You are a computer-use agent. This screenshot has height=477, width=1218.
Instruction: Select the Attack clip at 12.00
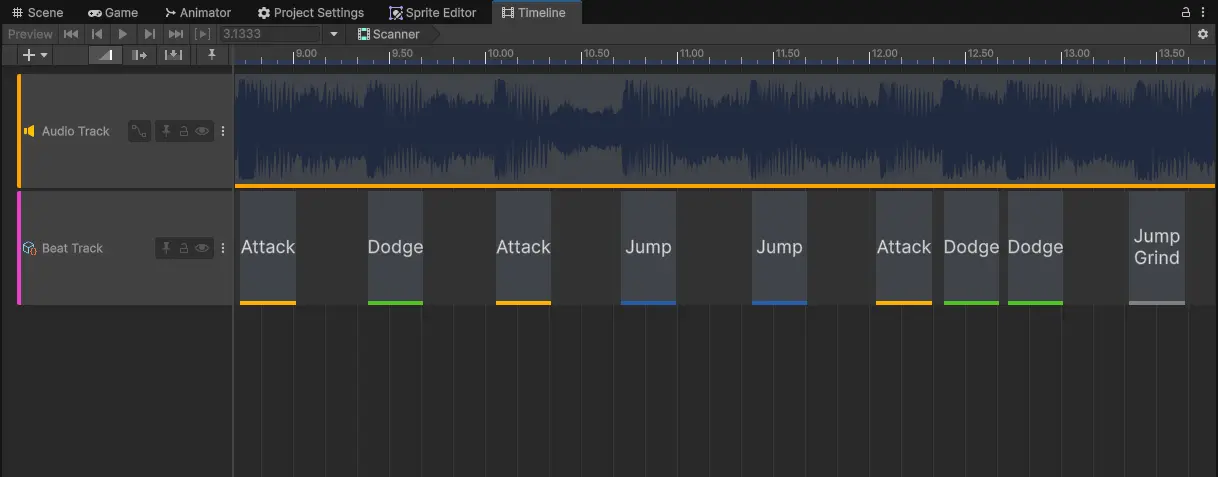[x=904, y=248]
